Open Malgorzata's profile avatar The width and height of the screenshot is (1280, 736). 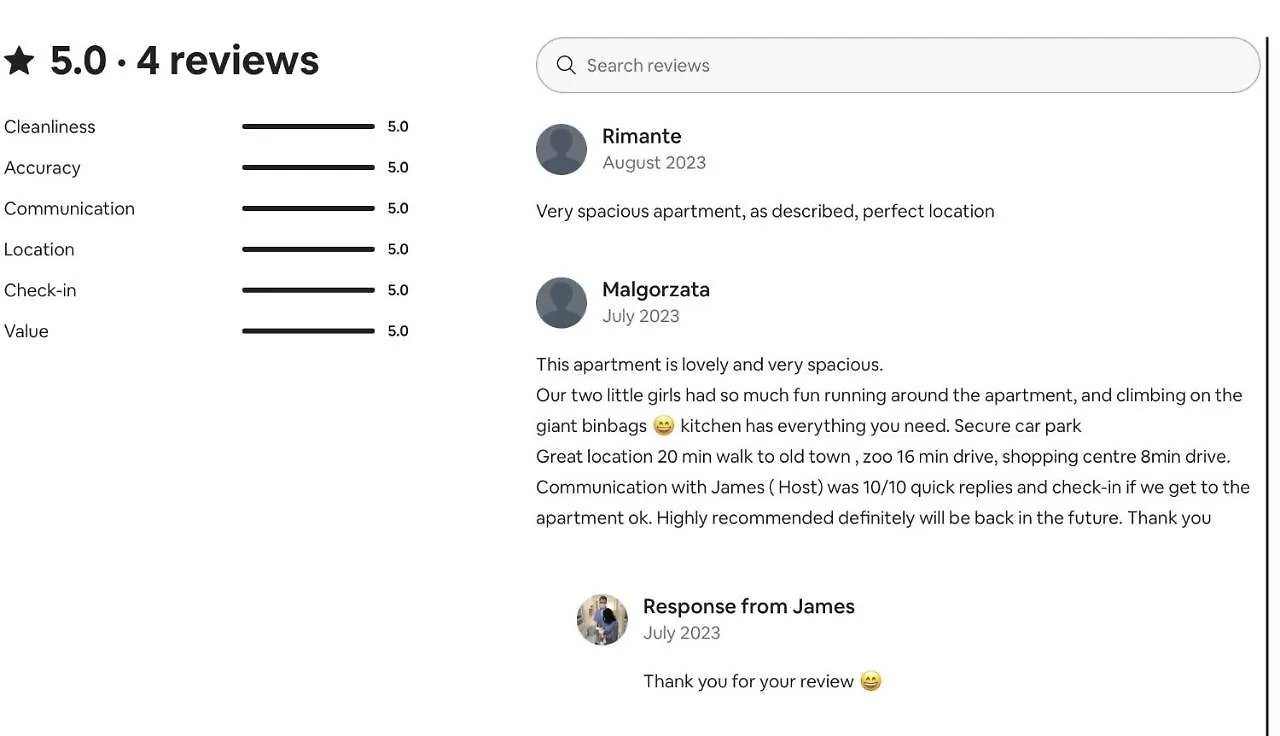[561, 302]
